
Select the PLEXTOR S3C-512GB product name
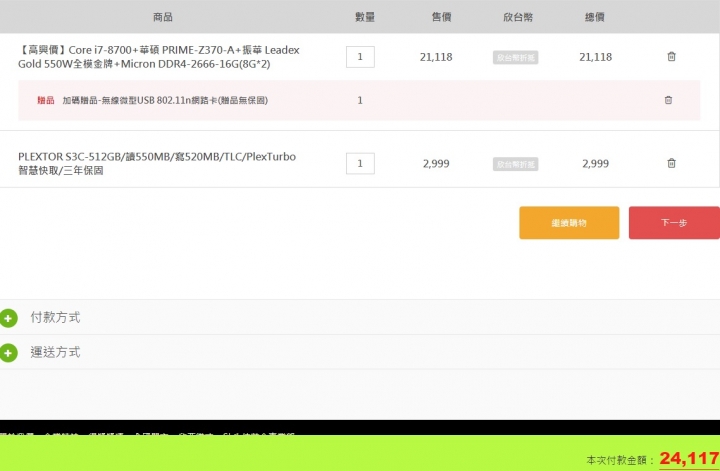coord(157,163)
